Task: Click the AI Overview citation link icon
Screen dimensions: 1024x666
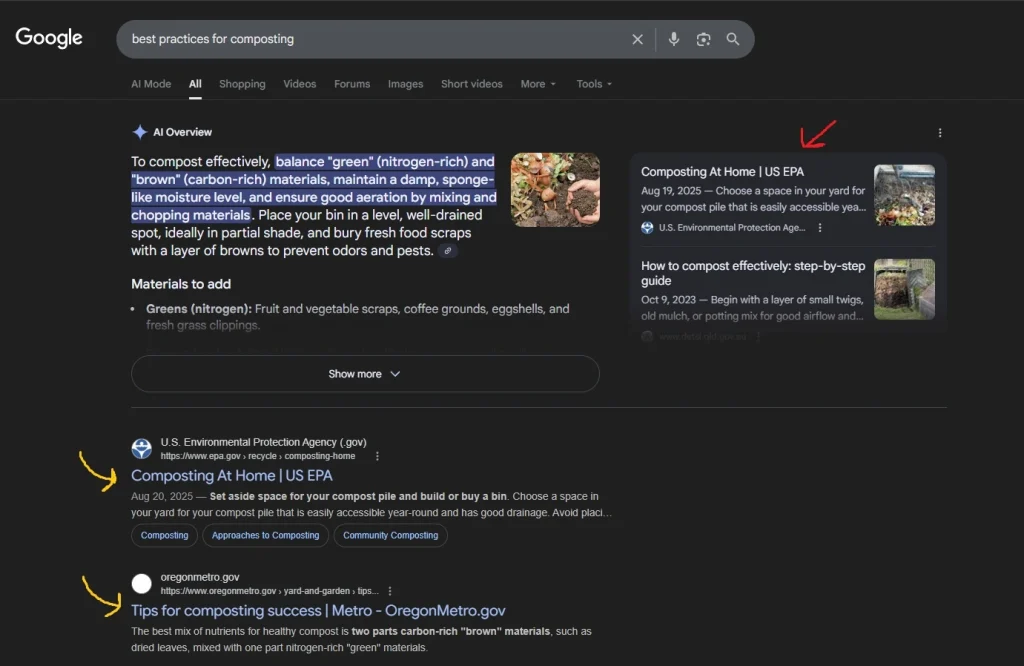Action: coord(448,251)
